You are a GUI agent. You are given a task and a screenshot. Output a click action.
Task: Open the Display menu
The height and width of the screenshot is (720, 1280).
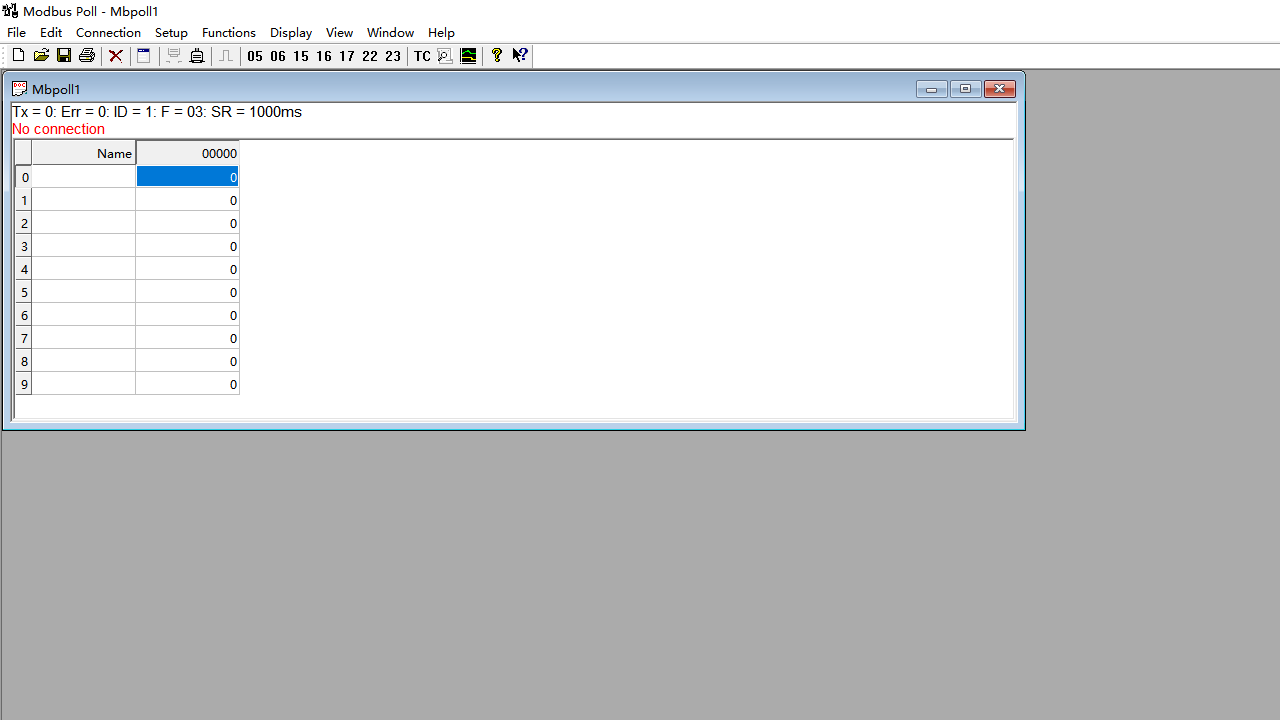[290, 32]
